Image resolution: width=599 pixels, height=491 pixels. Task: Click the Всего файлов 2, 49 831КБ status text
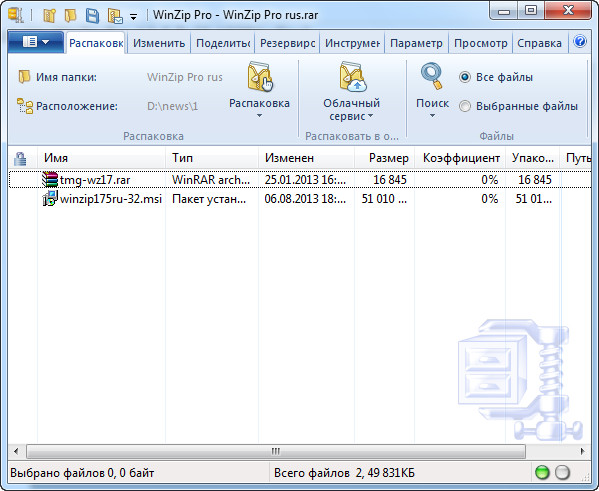tap(344, 473)
